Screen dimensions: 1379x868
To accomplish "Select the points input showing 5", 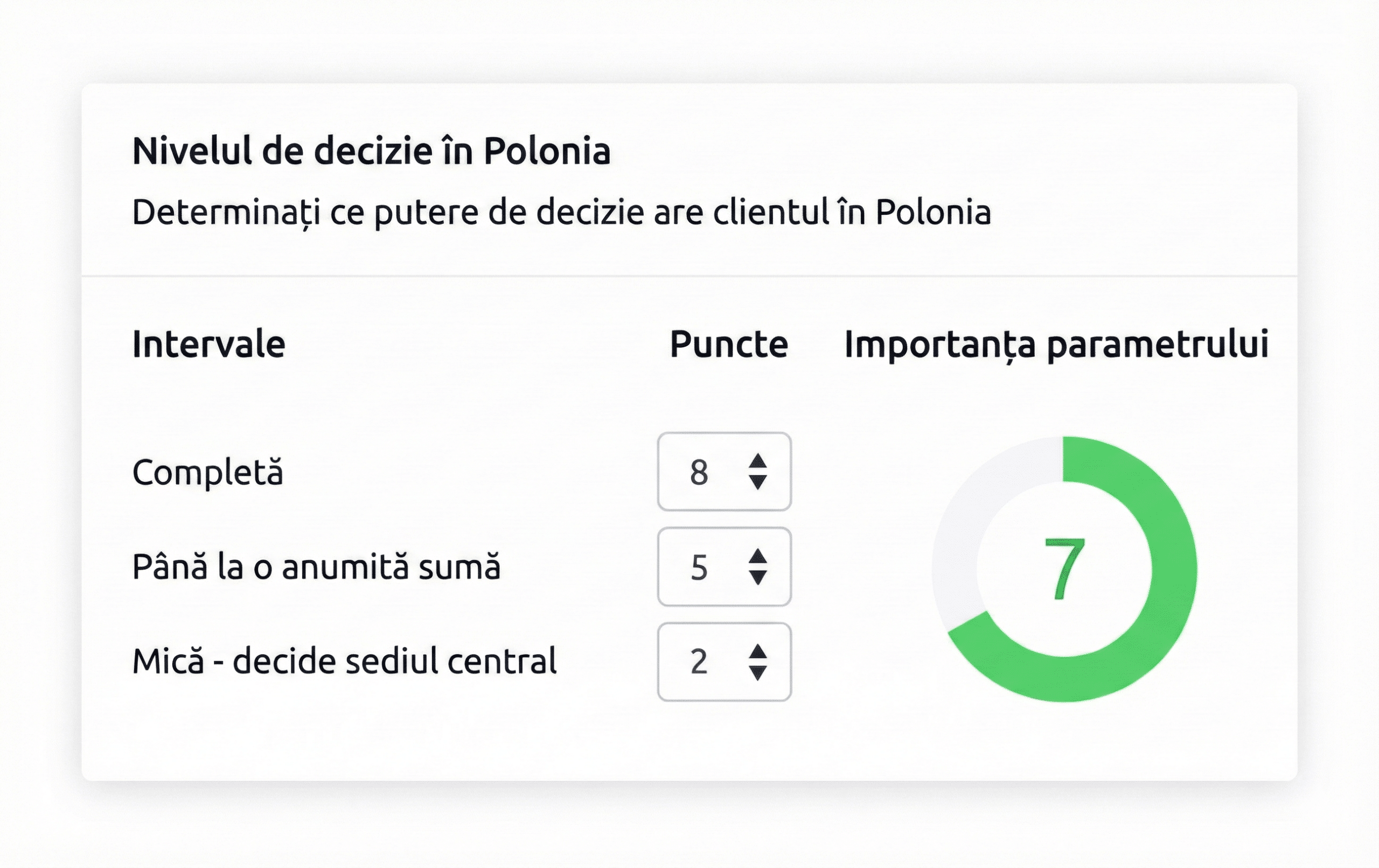I will point(705,566).
